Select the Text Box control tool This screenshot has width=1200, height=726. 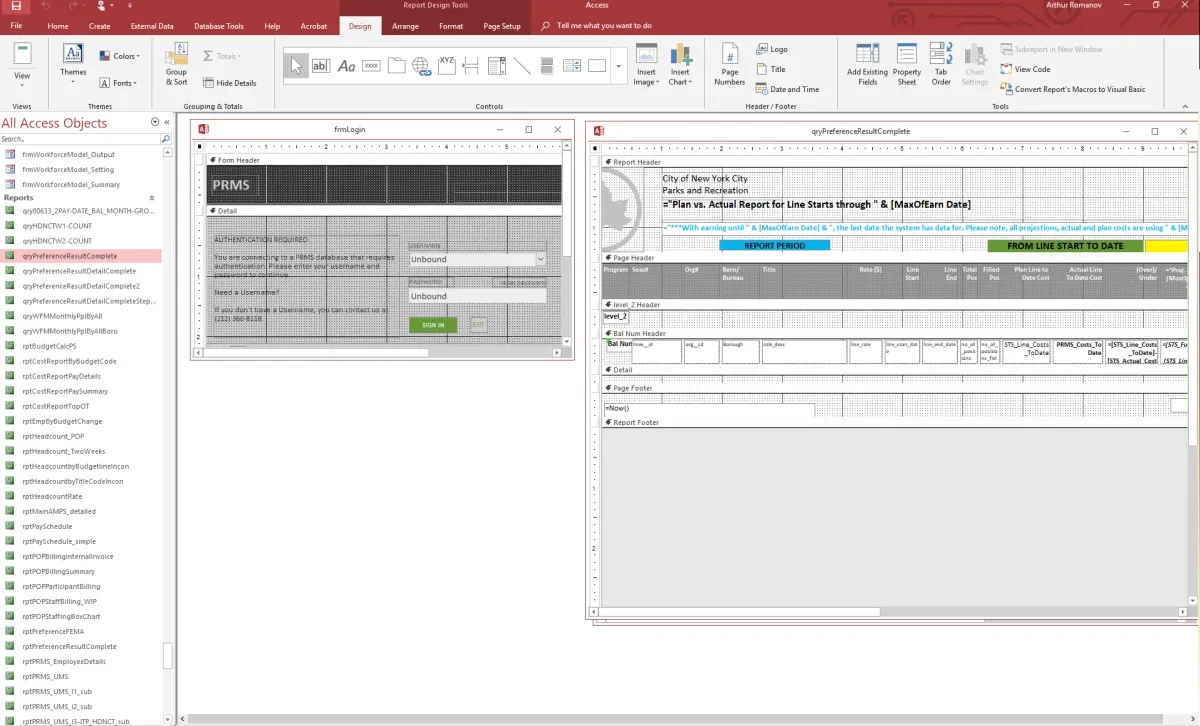[322, 65]
